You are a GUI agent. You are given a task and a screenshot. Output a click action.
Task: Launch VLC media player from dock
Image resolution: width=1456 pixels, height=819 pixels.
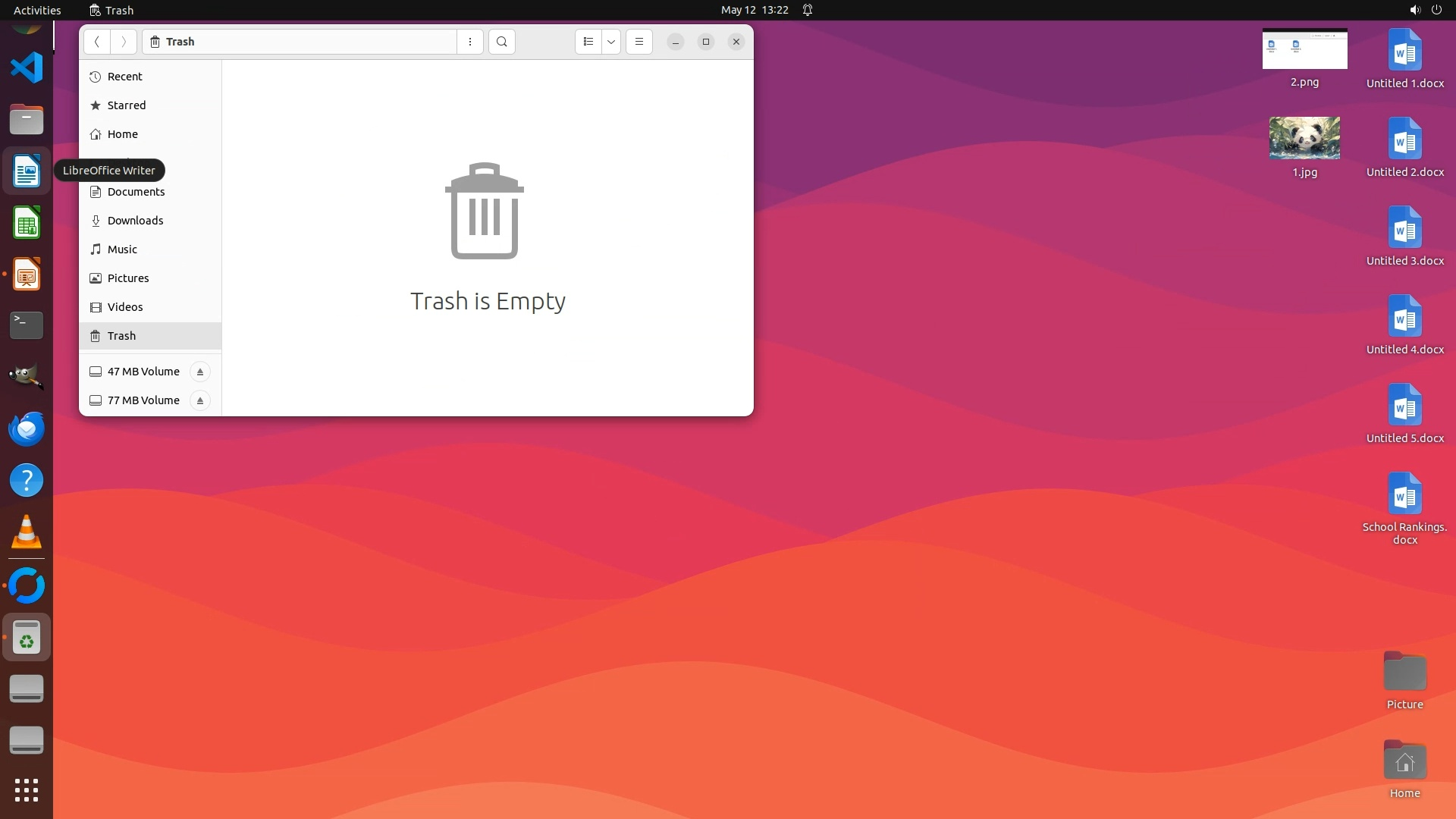tap(27, 532)
